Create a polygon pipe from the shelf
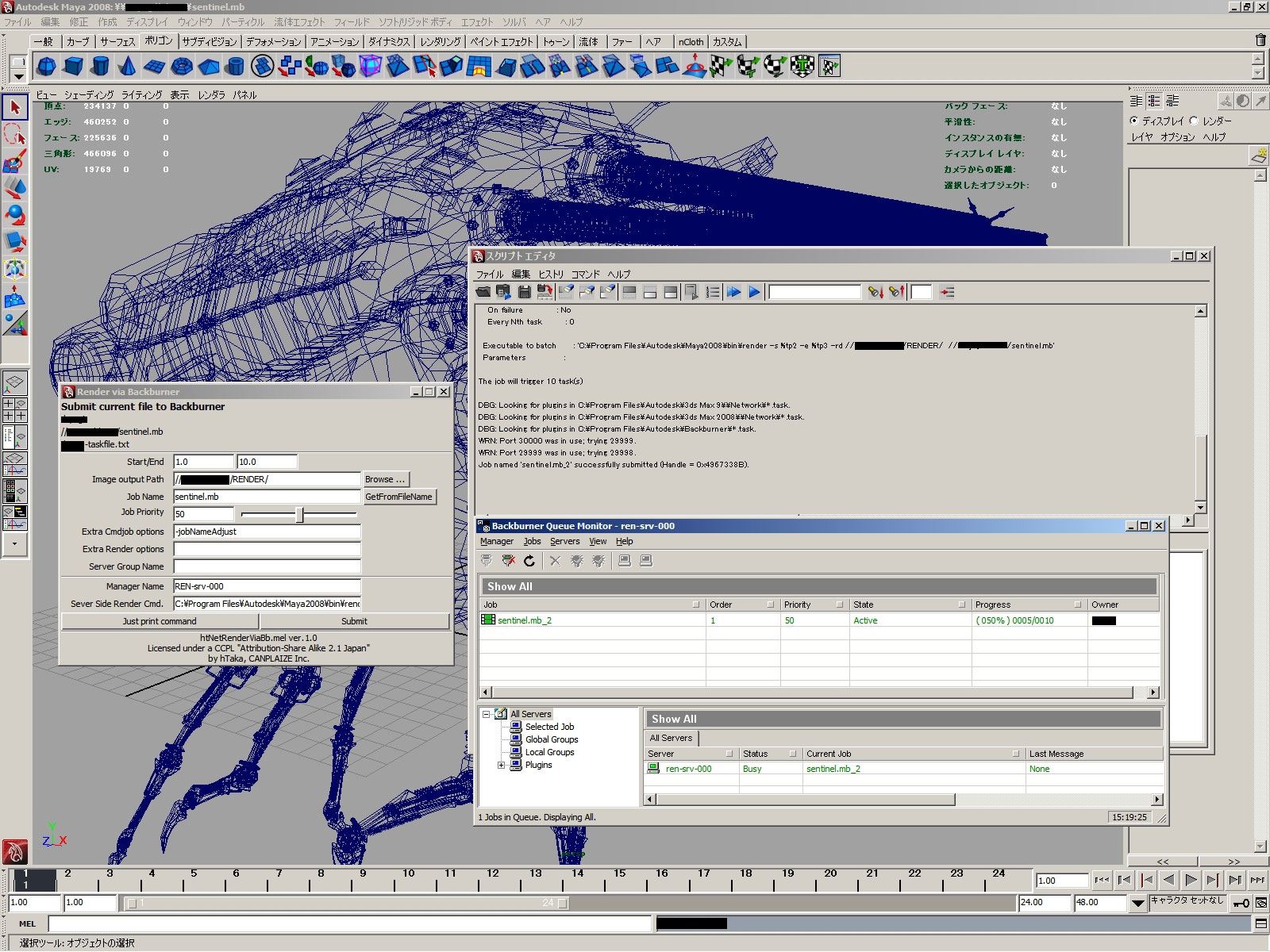The width and height of the screenshot is (1270, 952). (236, 67)
